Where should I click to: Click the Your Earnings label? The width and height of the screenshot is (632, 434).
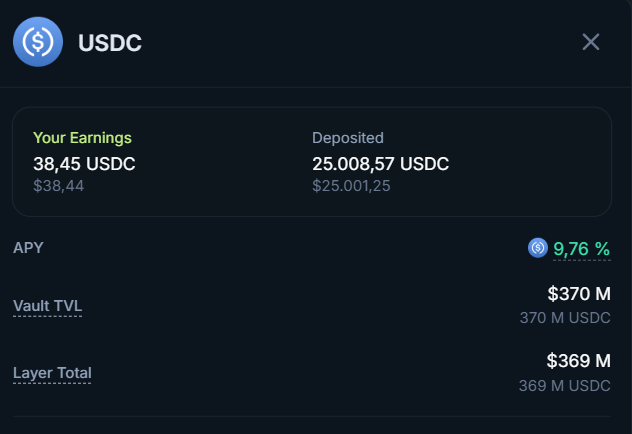click(82, 138)
